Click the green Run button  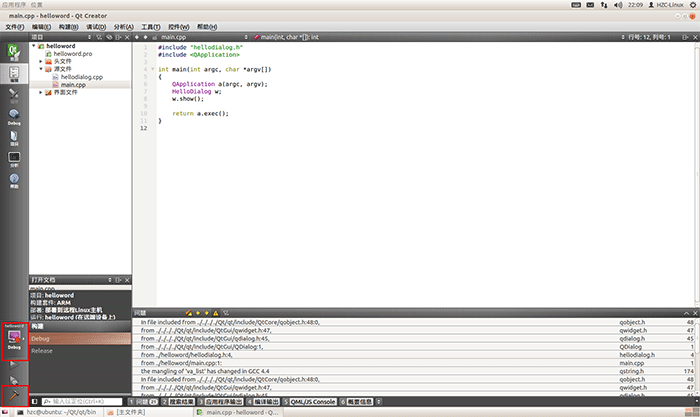[14, 365]
